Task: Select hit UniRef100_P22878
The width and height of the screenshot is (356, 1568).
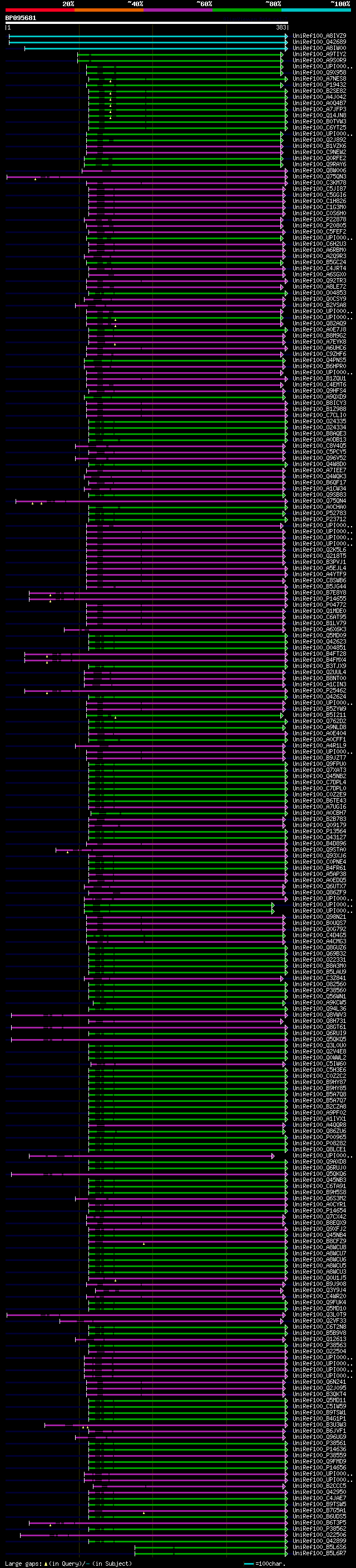Action: pos(319,219)
